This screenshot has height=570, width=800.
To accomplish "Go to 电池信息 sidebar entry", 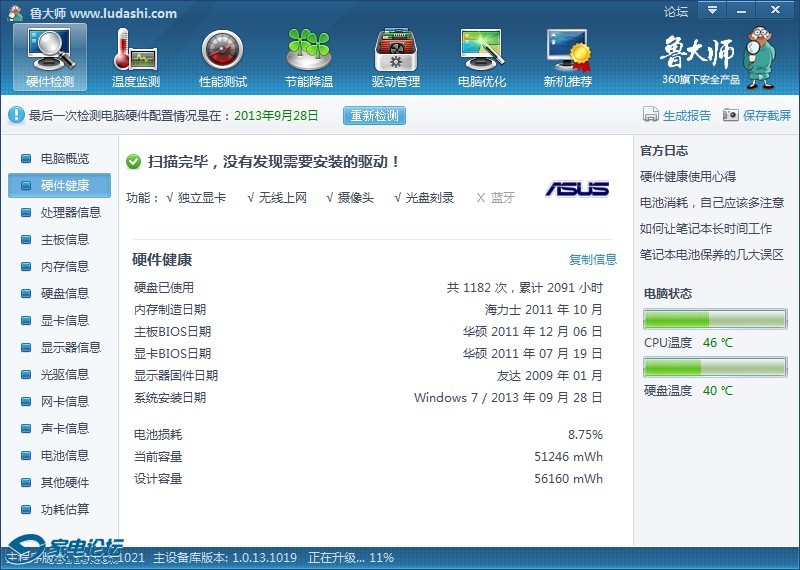I will pyautogui.click(x=64, y=456).
